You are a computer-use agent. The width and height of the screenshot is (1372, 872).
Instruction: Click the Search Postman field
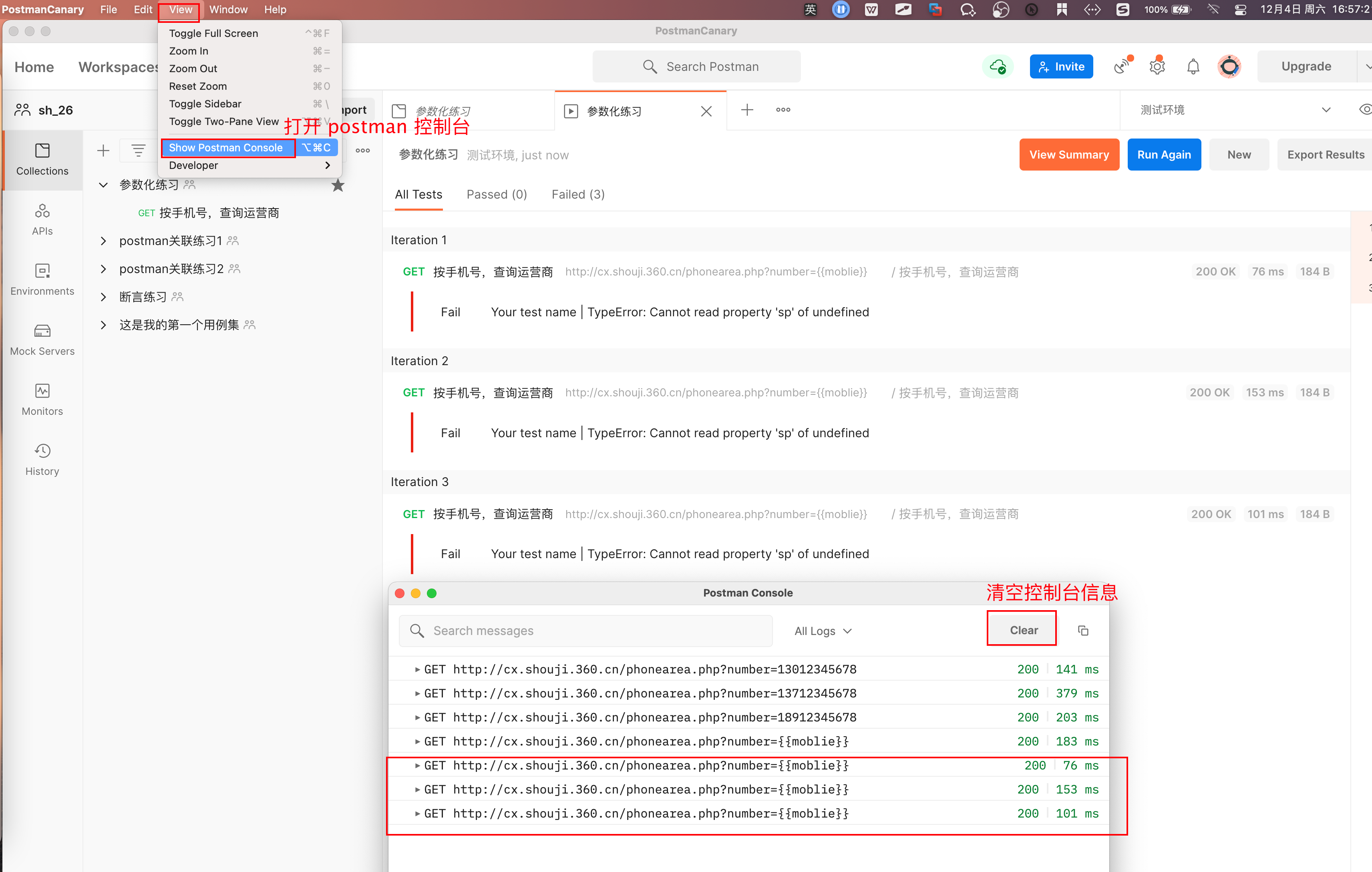[x=696, y=66]
